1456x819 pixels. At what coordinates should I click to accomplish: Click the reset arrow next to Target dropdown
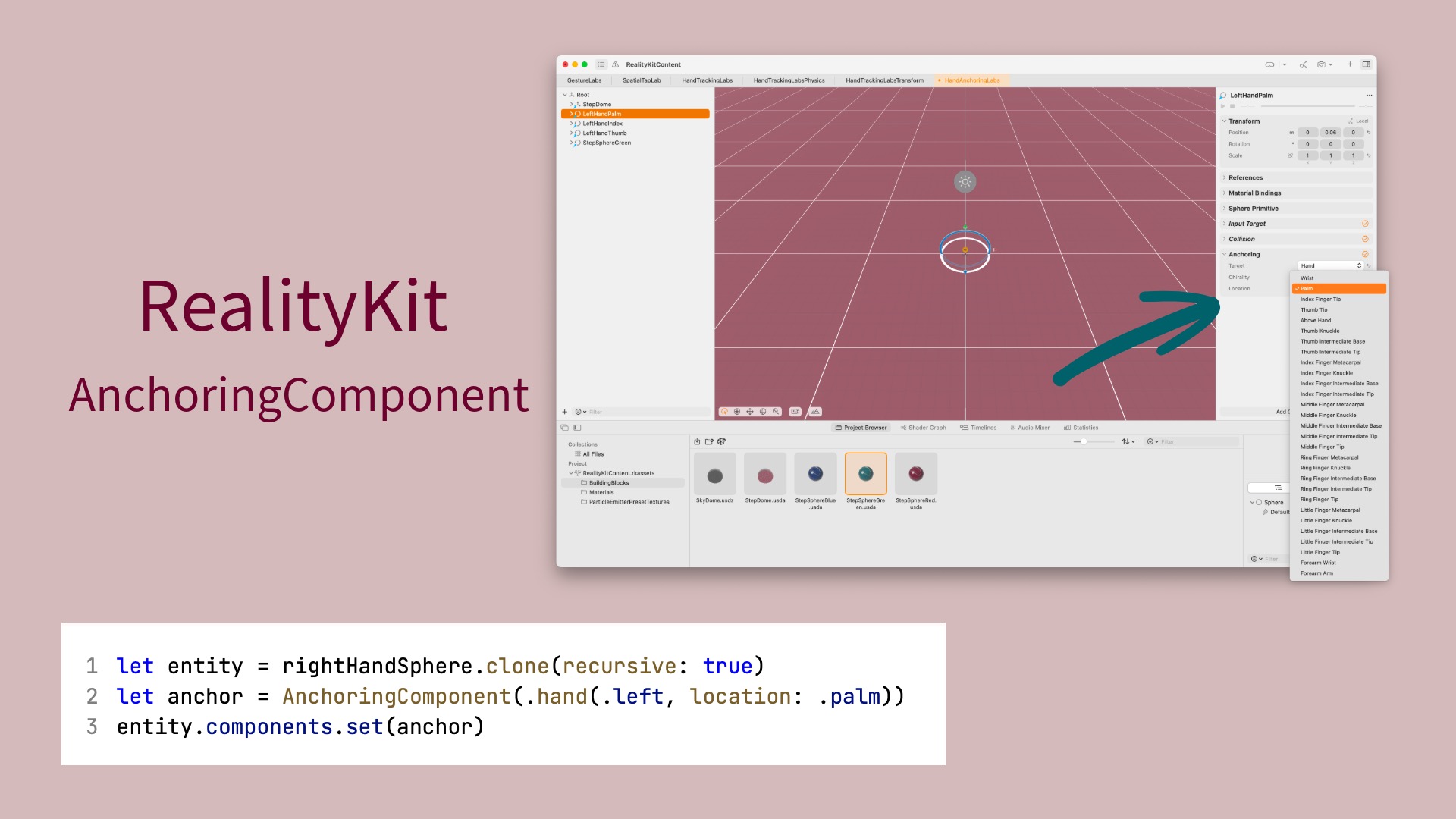1369,266
